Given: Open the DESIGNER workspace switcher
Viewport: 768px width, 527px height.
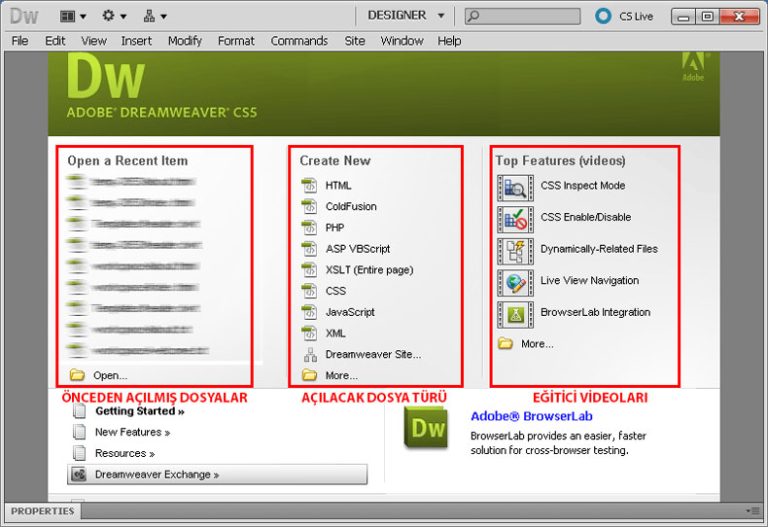Looking at the screenshot, I should (406, 16).
